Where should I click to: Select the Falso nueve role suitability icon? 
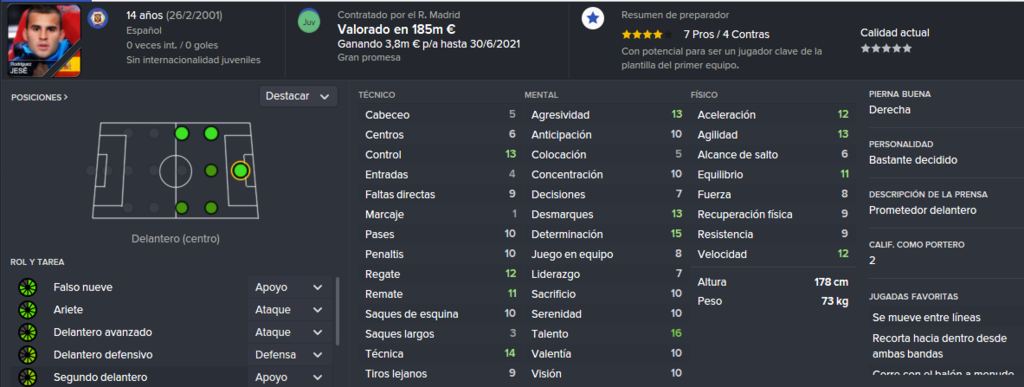(x=28, y=287)
